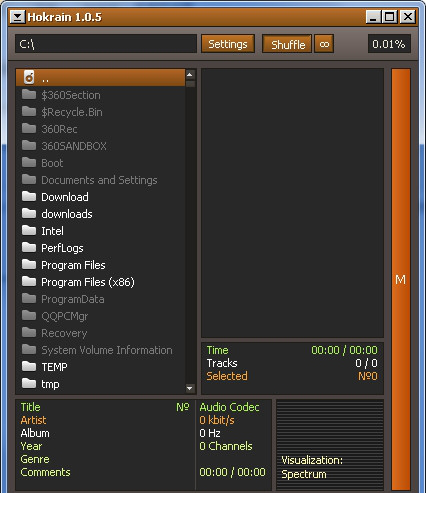Click the orange volume slider bar marked M
Image resolution: width=426 pixels, height=512 pixels.
(x=401, y=279)
